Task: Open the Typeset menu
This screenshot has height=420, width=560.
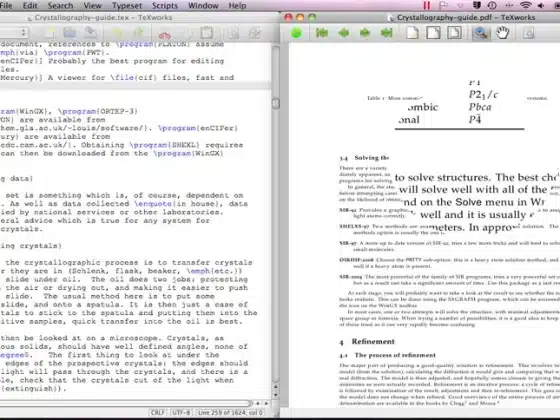Action: point(127,6)
